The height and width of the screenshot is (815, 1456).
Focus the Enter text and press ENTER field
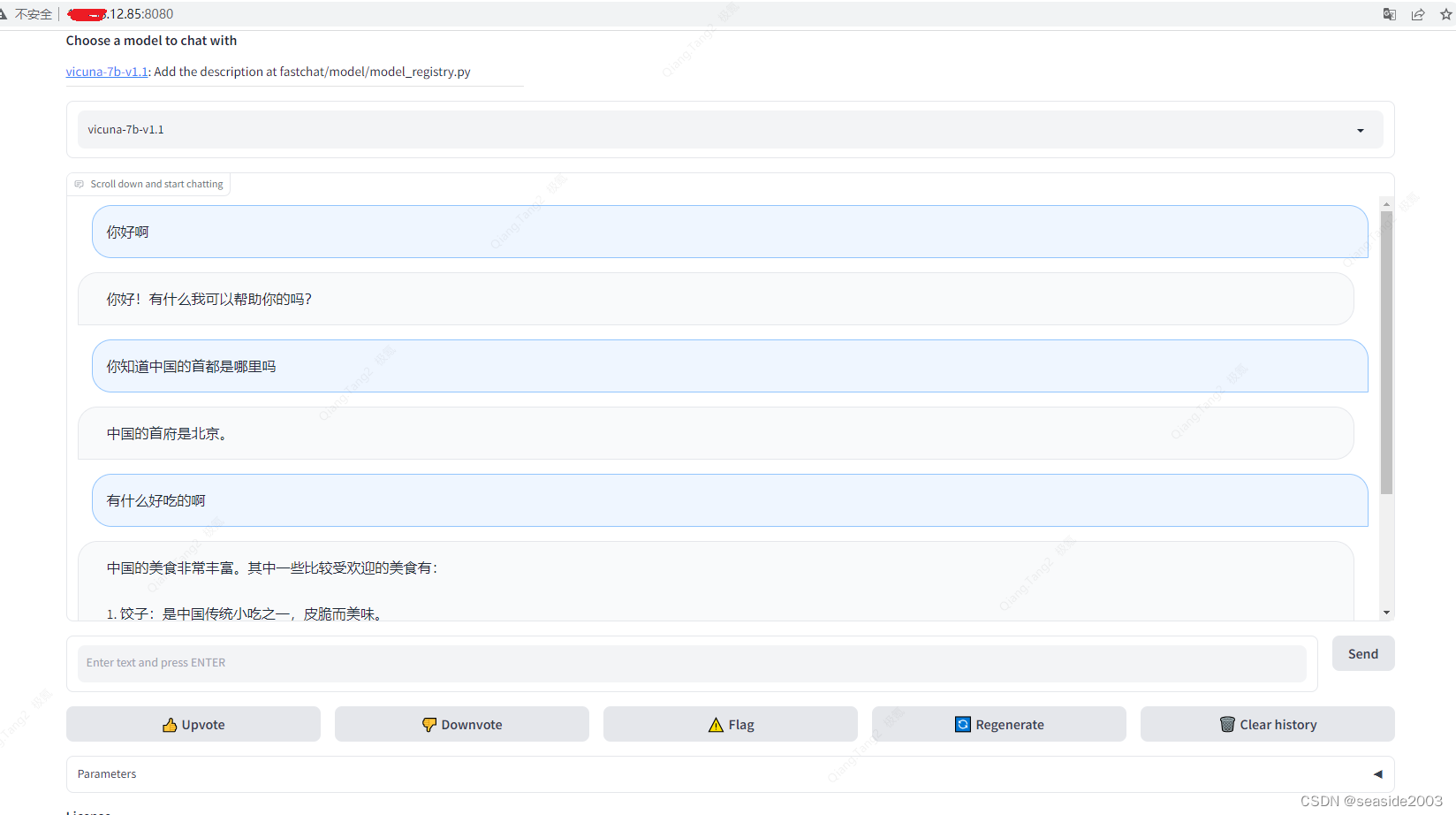692,663
